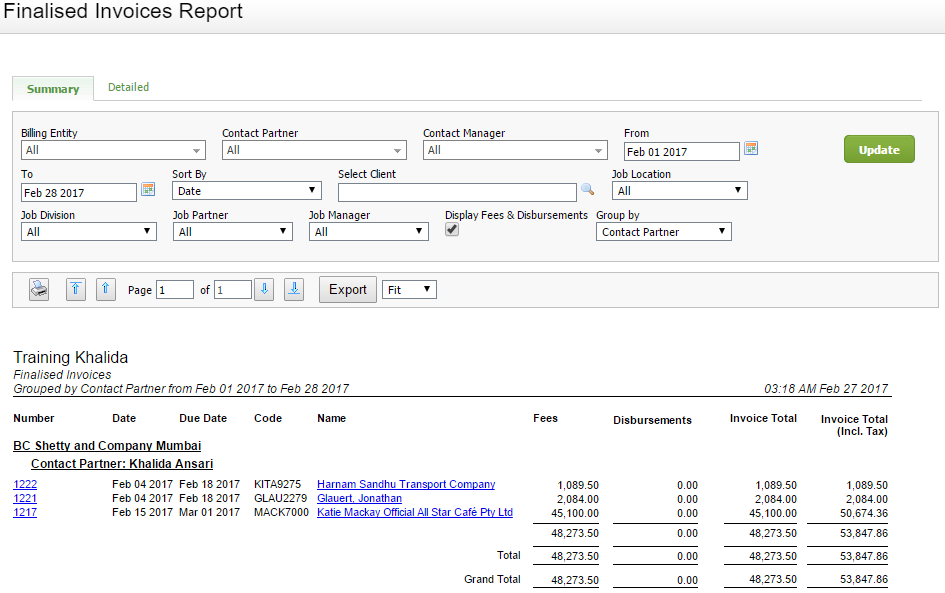Click the print report icon
This screenshot has height=593, width=945.
[x=38, y=289]
